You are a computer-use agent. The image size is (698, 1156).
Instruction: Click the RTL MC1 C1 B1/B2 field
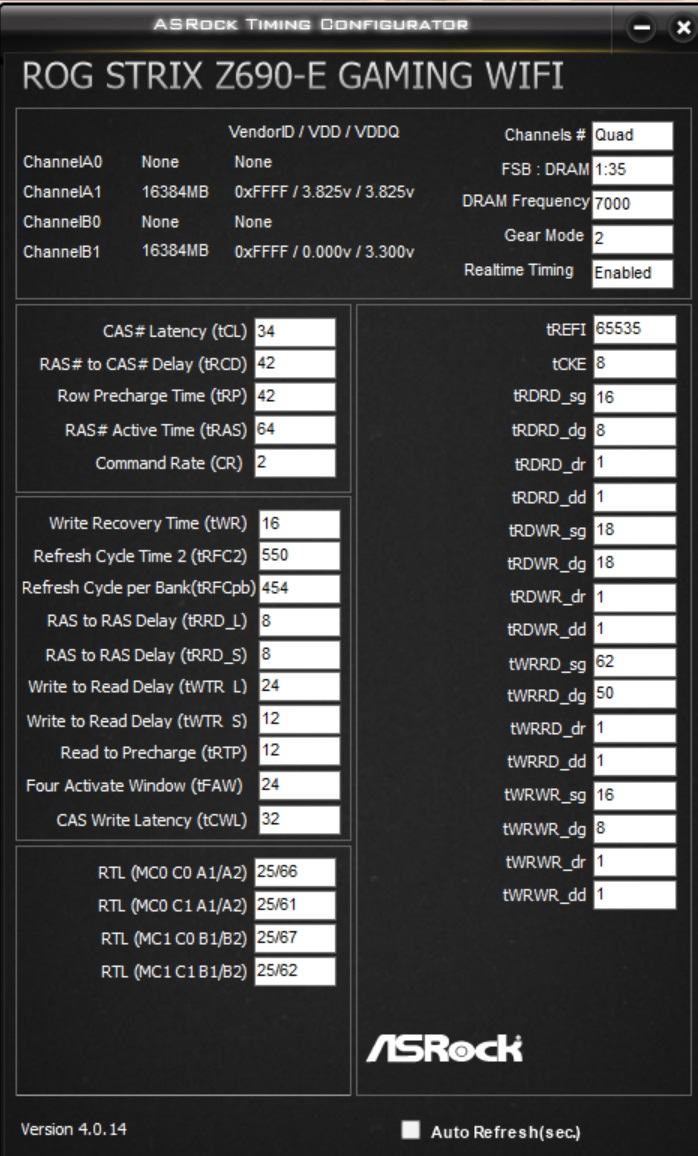pos(295,971)
